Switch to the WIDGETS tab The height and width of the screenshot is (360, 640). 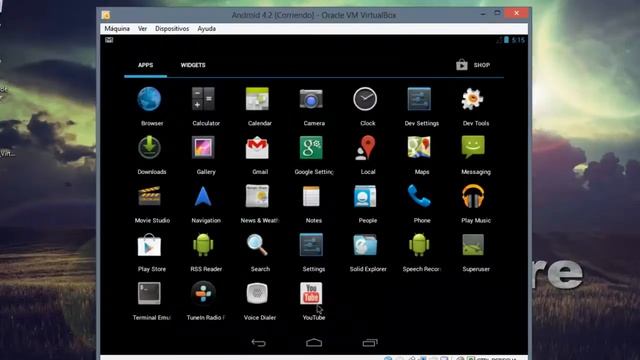pos(193,65)
